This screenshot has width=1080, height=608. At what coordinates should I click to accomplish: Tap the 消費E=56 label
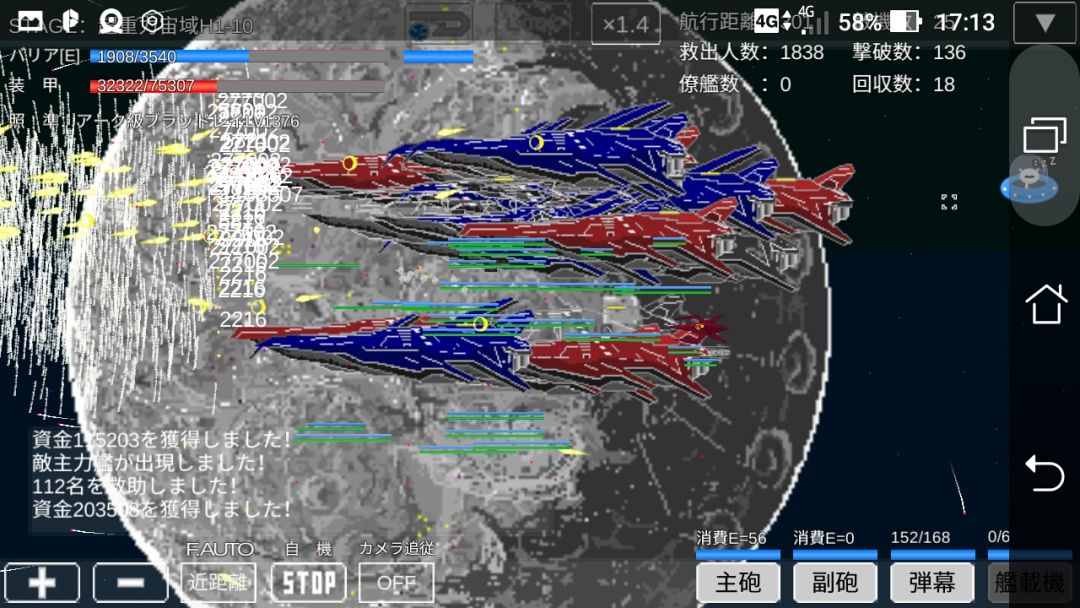(731, 538)
